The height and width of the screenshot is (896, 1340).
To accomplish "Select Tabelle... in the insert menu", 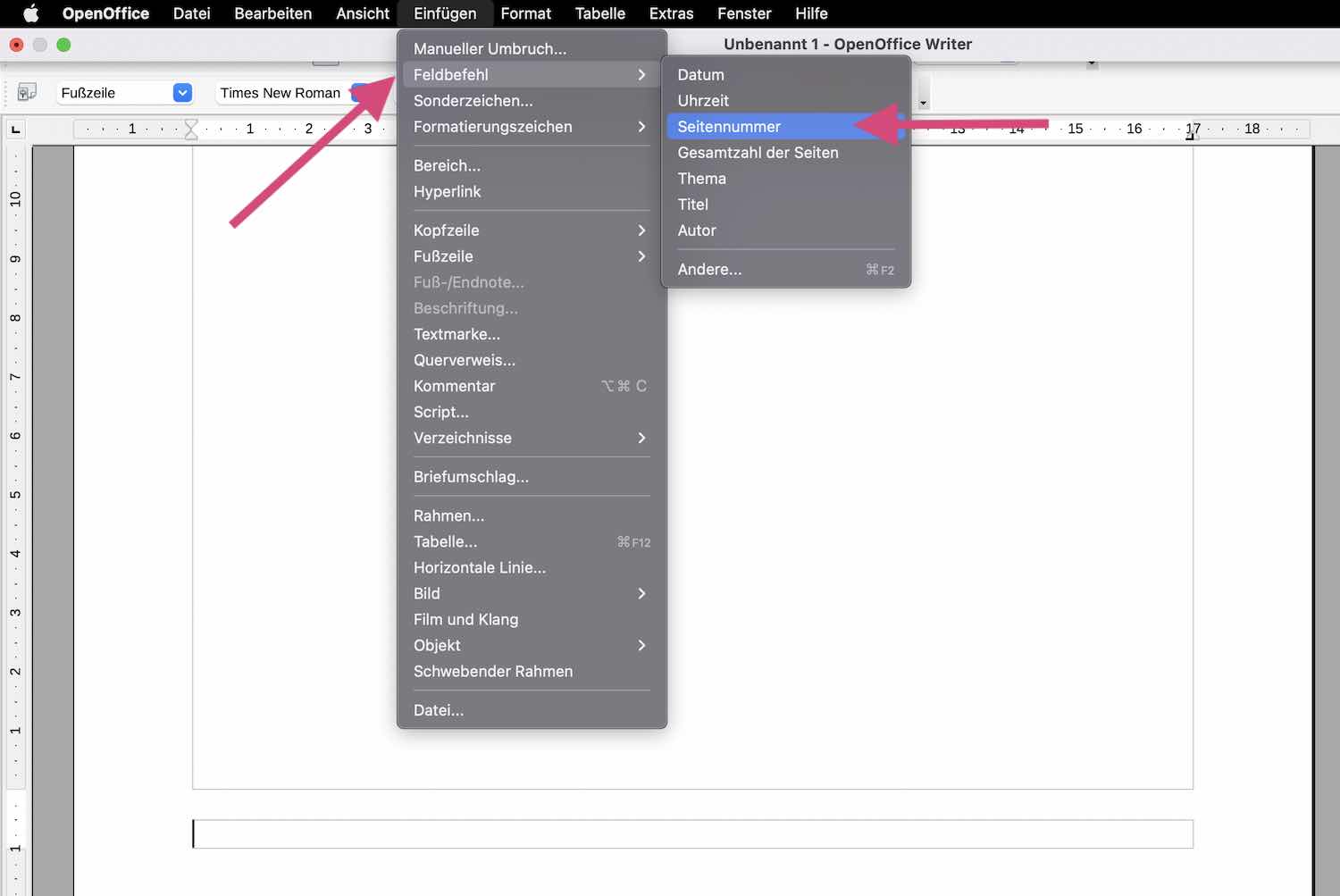I will pyautogui.click(x=445, y=542).
